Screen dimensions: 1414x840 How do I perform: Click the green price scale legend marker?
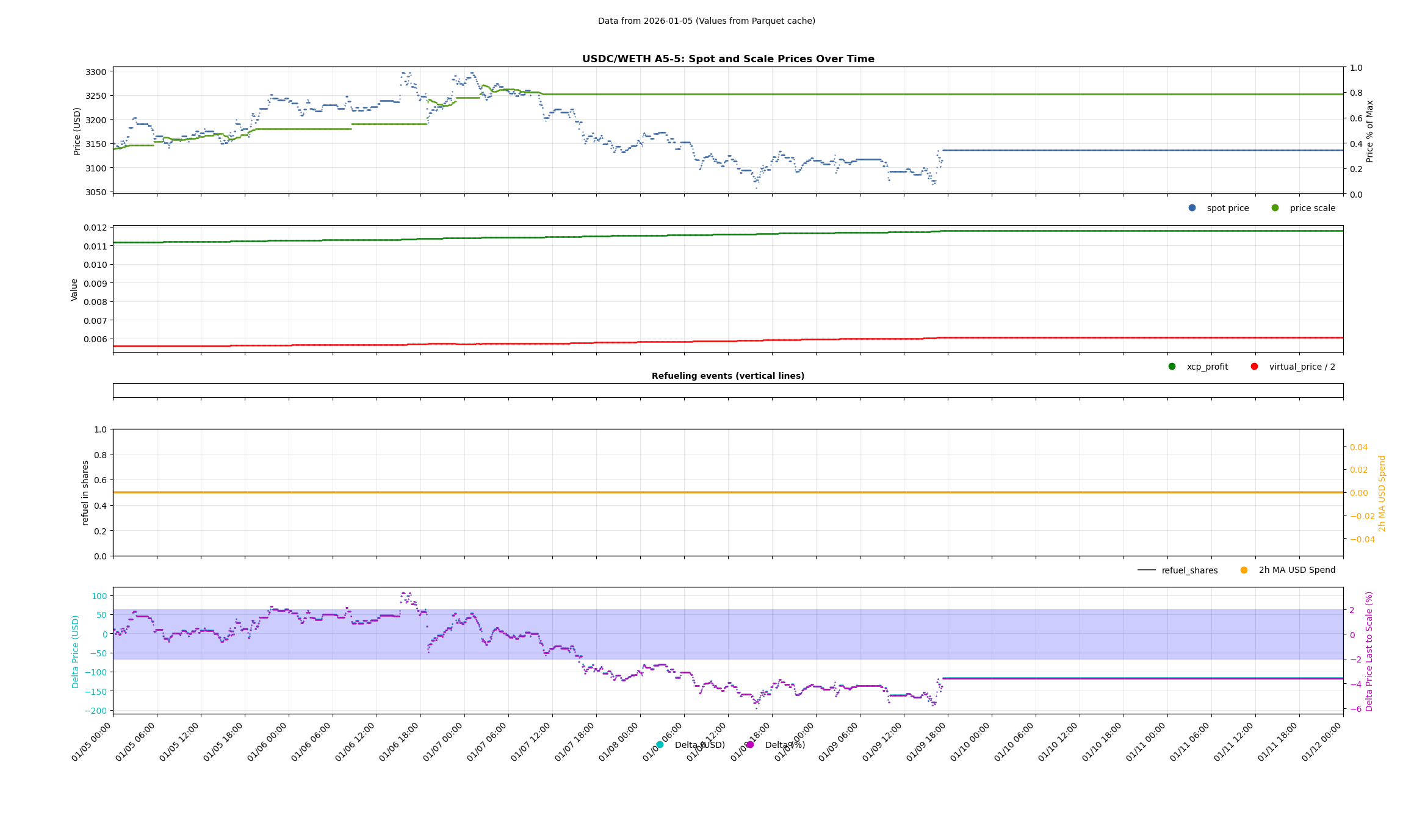pos(1275,208)
